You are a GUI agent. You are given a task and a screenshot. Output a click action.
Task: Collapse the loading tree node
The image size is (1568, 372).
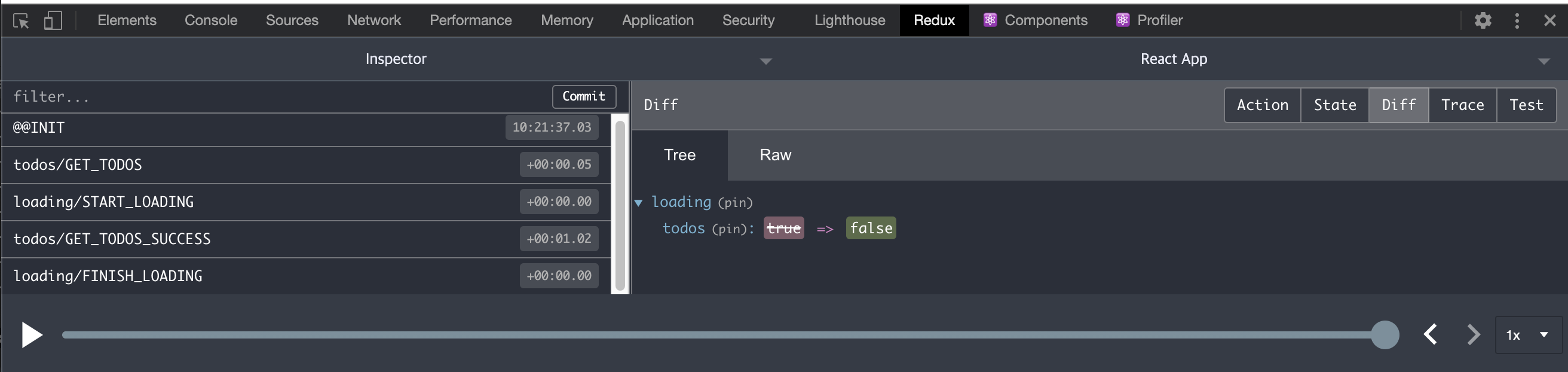point(639,203)
